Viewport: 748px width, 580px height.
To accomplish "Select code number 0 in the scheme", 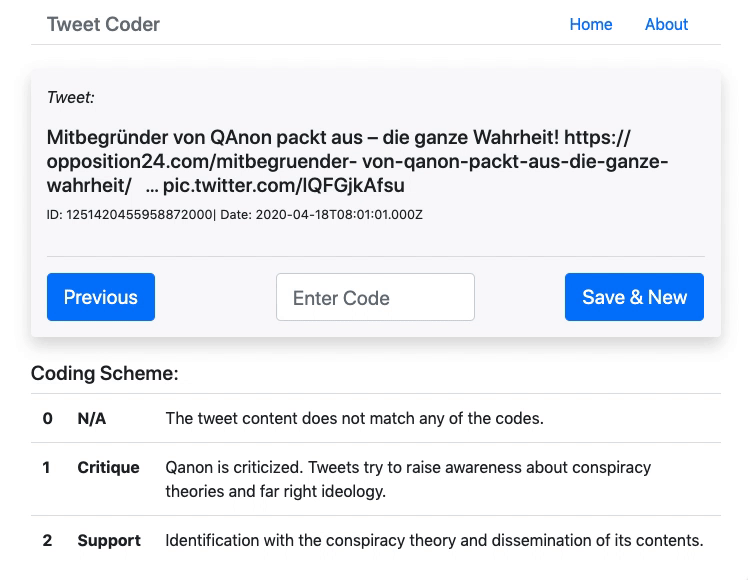I will (47, 418).
